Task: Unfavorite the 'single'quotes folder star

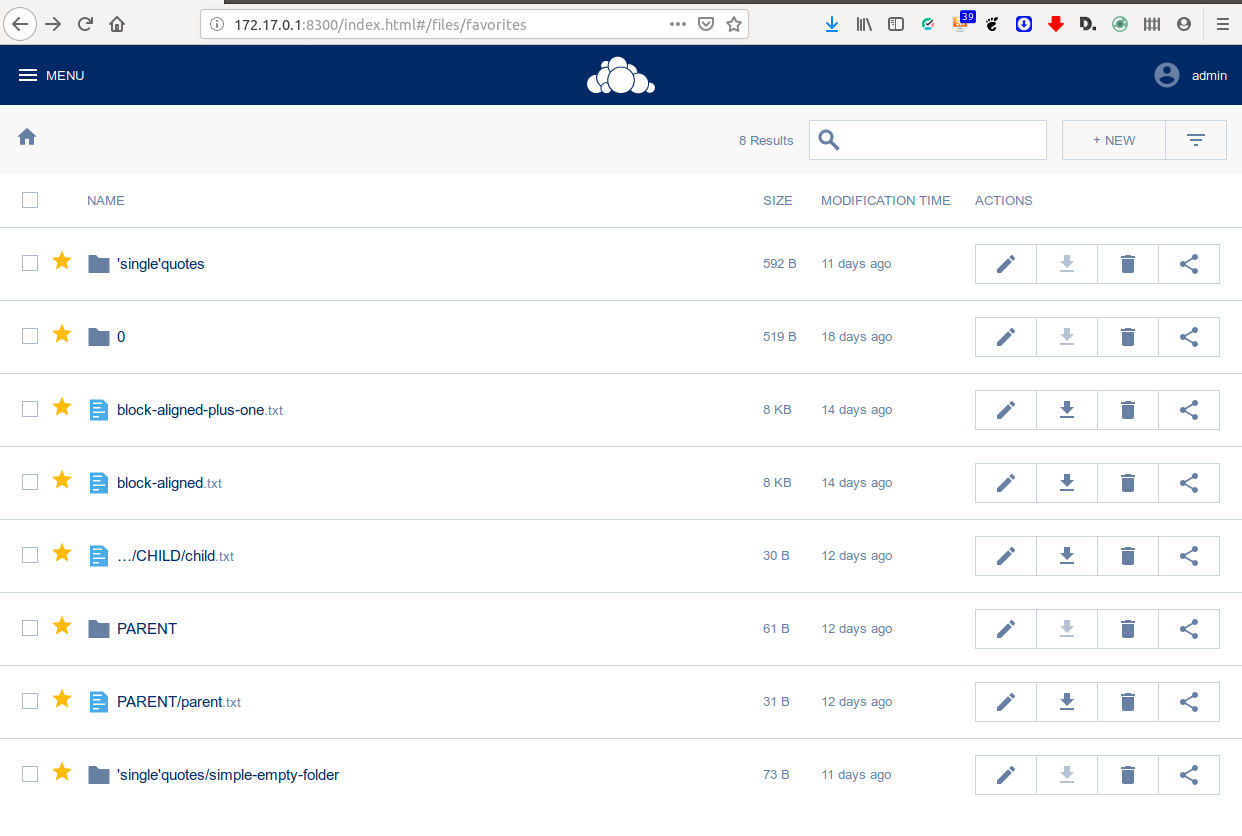Action: pos(62,261)
